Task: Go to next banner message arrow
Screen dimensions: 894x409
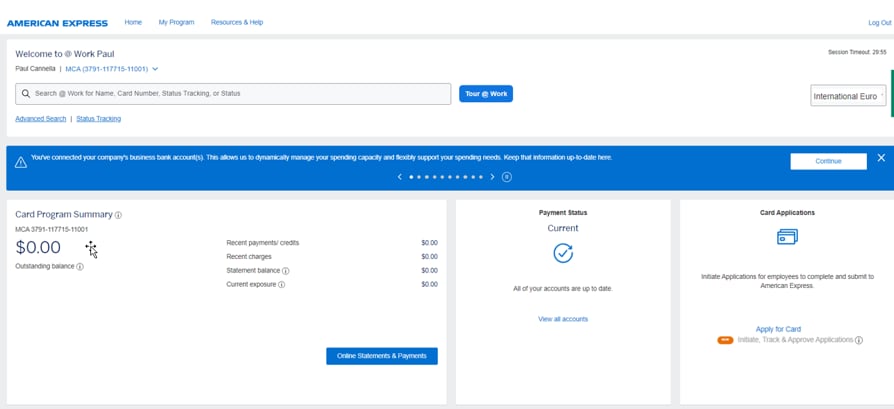Action: pos(492,177)
